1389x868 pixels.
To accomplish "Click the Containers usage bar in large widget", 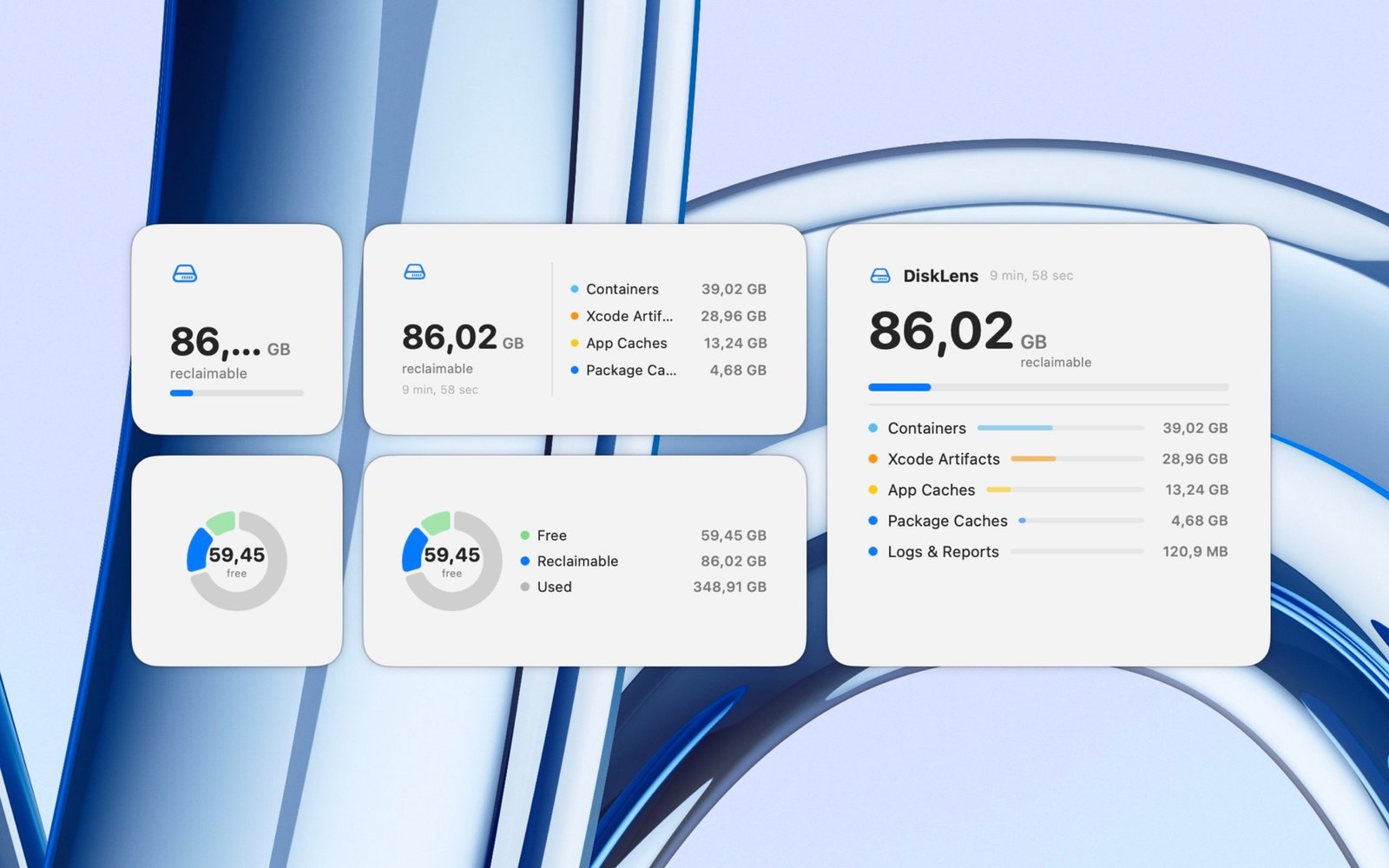I will click(1061, 428).
